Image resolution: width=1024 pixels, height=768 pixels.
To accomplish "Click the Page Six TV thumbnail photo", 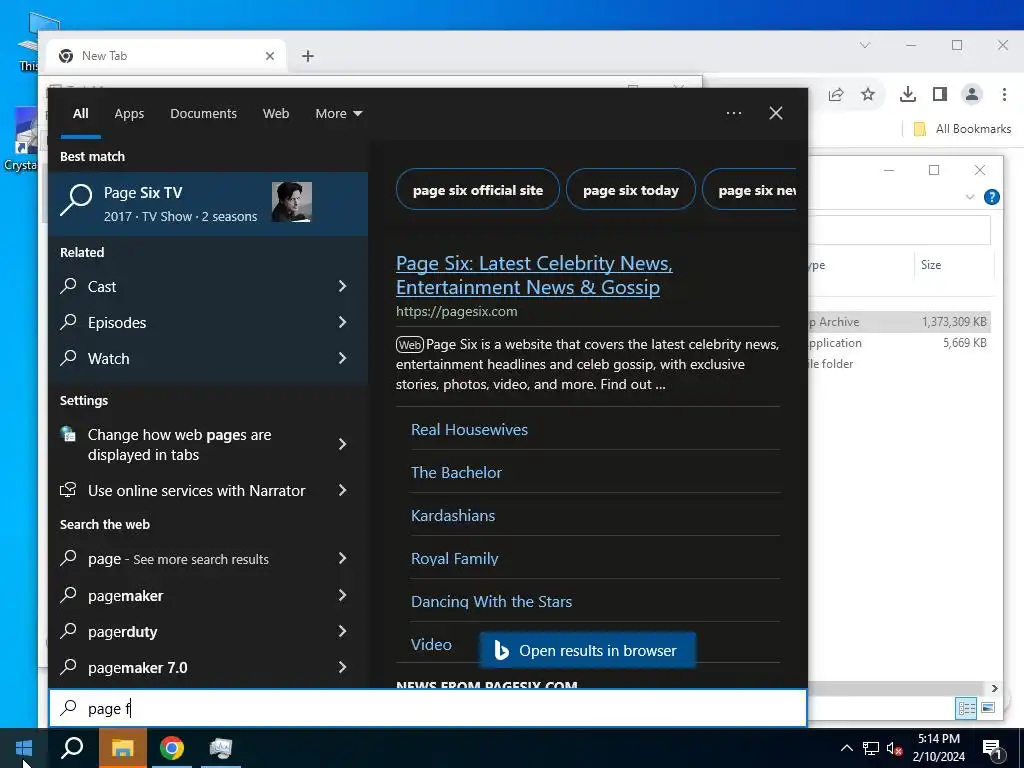I will (x=291, y=202).
